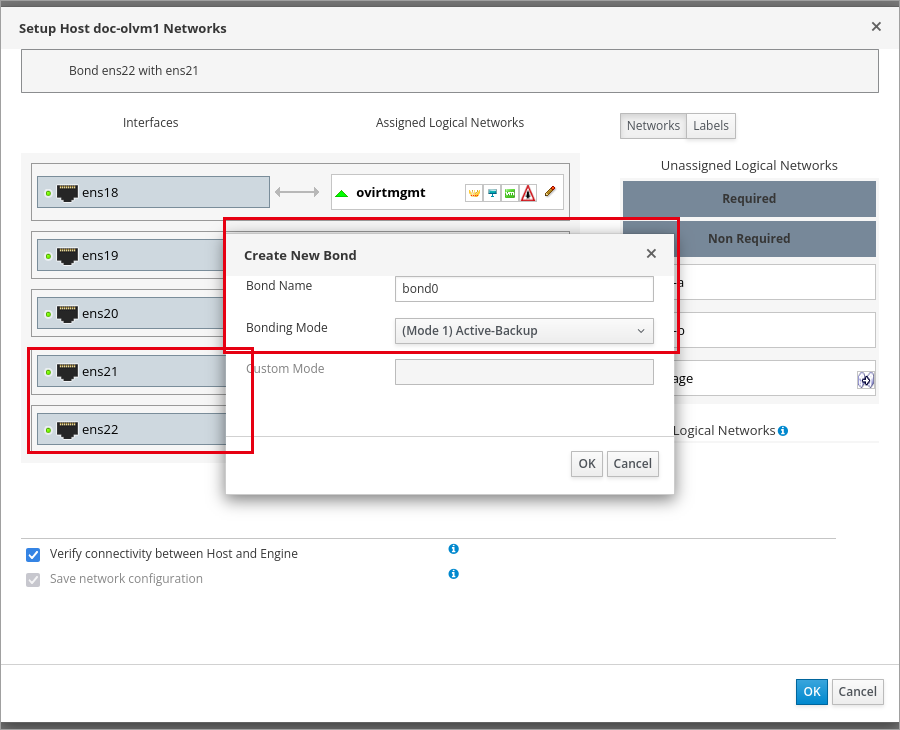
Task: Close the Create New Bond dialog
Action: tap(651, 254)
